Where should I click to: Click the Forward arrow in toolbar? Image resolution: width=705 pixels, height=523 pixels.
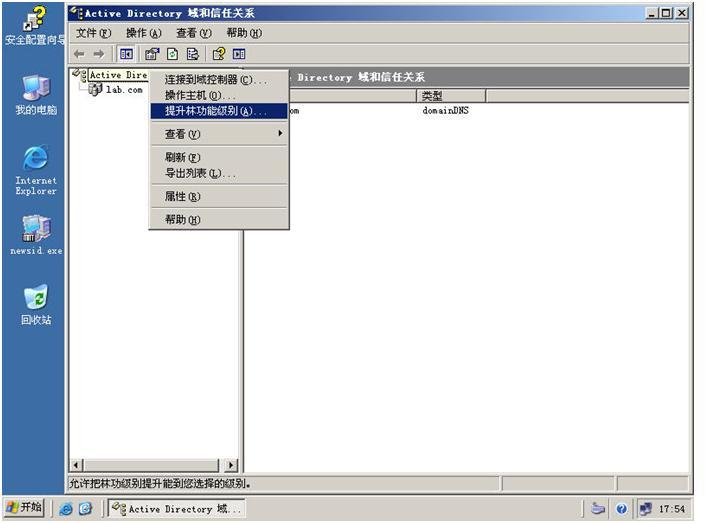[98, 54]
